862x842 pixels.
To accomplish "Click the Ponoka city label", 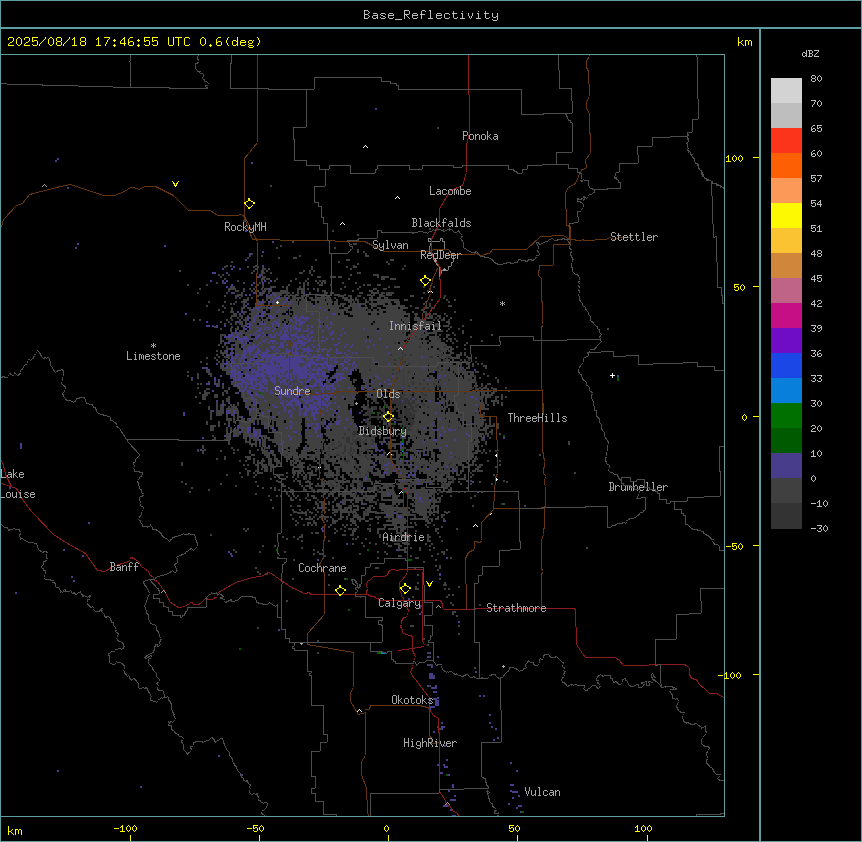I will 480,136.
